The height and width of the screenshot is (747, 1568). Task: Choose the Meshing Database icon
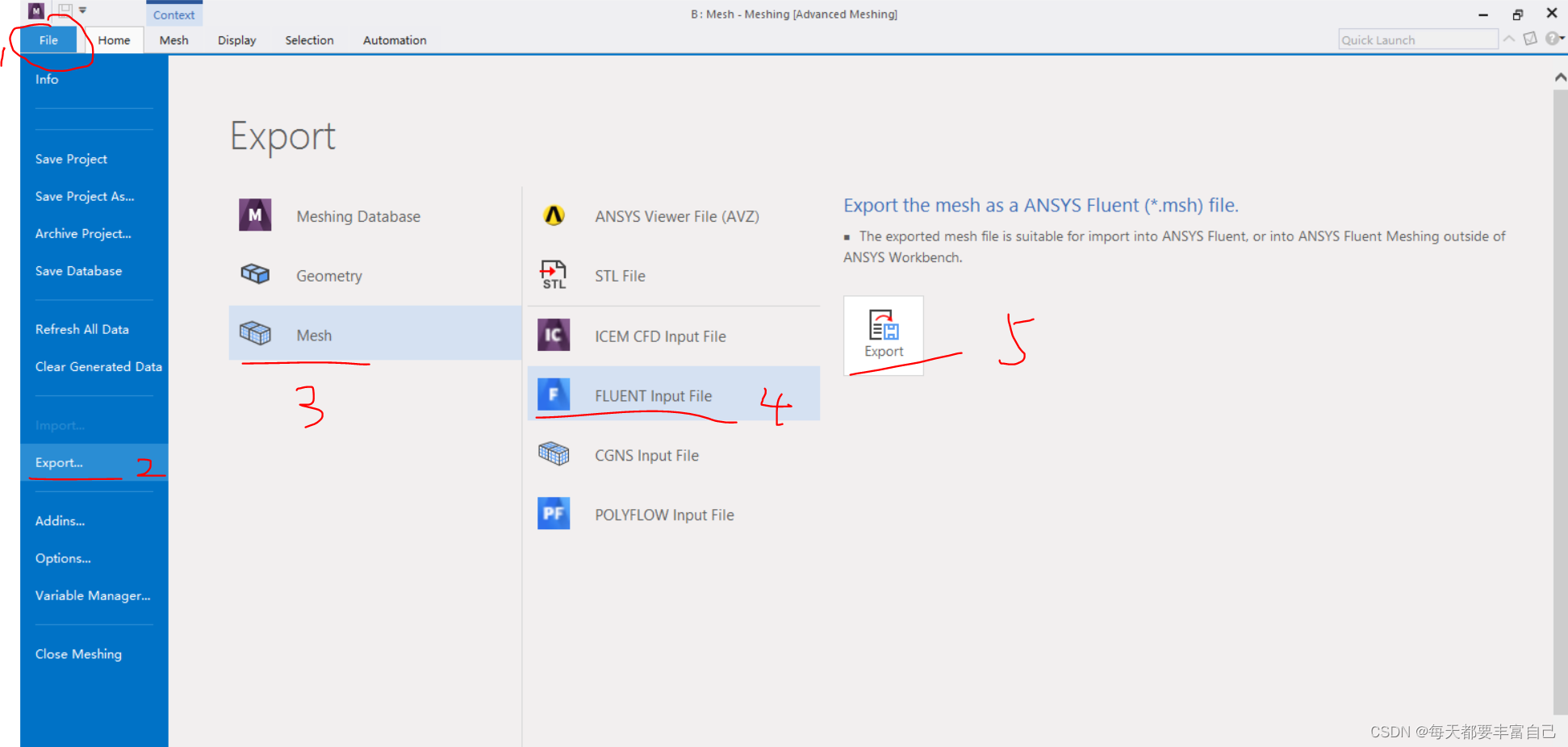click(255, 215)
